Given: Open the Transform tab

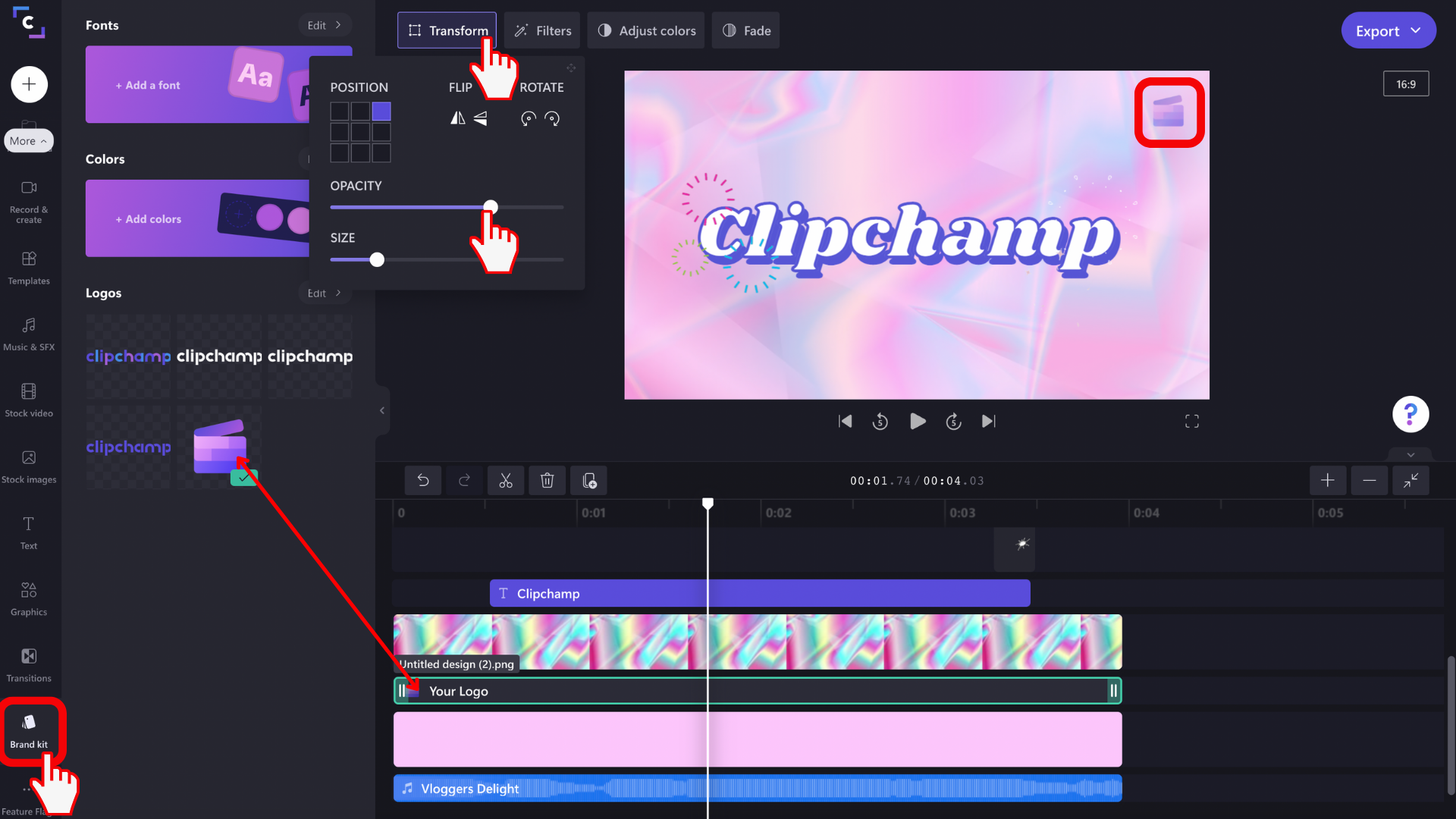Looking at the screenshot, I should 447,30.
